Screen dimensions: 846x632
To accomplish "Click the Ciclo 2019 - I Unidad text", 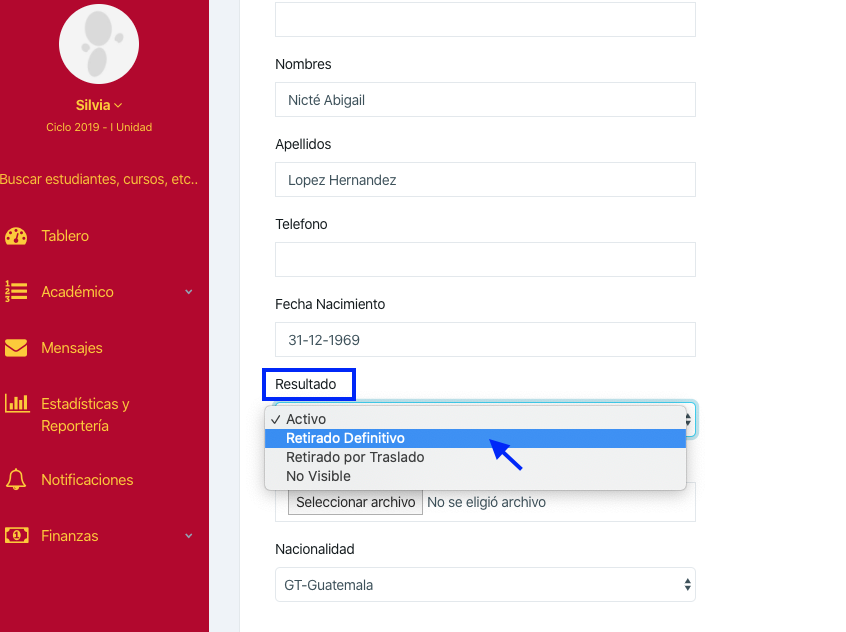I will click(99, 127).
